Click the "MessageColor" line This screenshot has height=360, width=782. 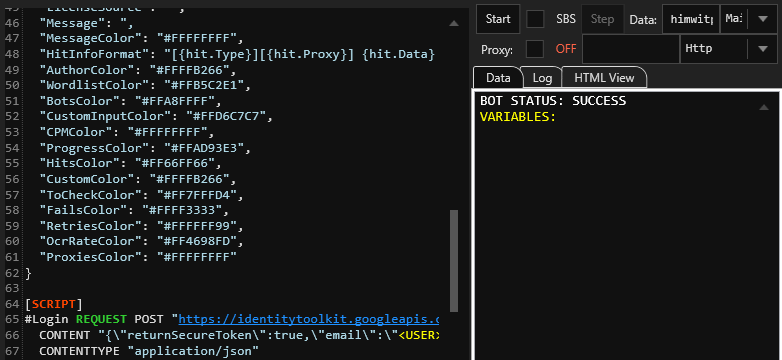click(141, 38)
